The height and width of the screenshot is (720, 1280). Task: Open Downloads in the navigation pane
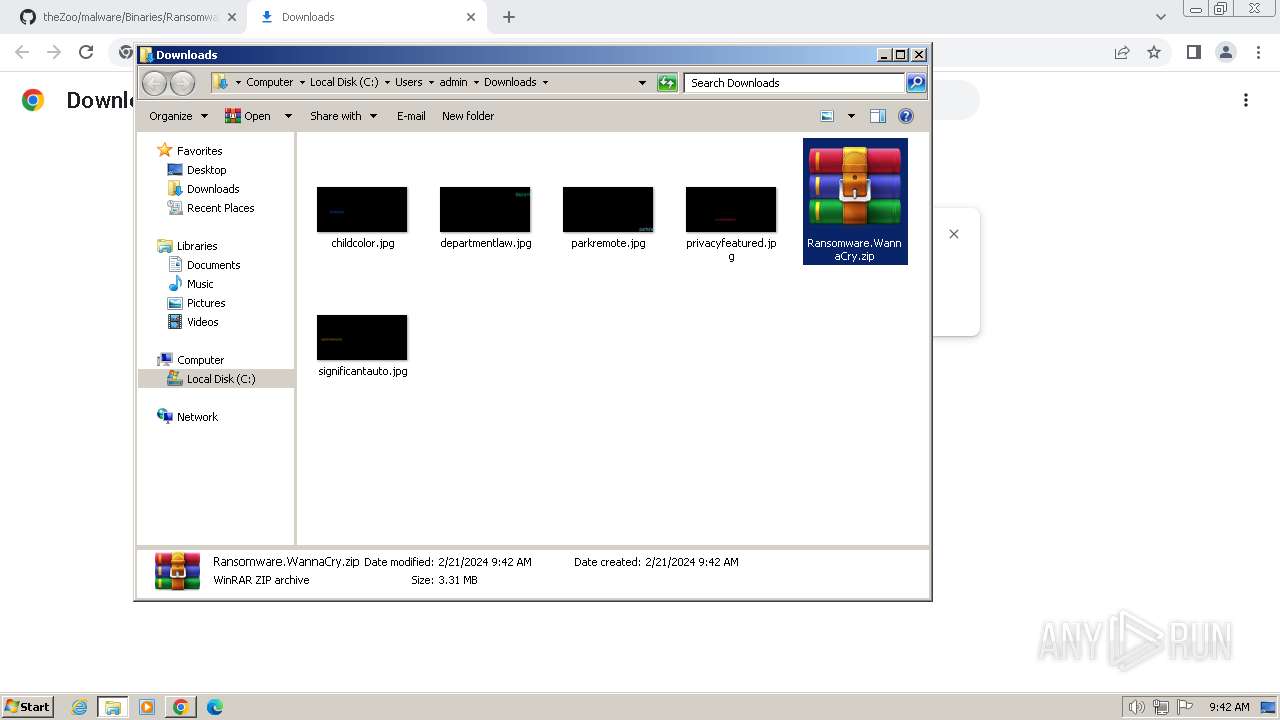[213, 189]
